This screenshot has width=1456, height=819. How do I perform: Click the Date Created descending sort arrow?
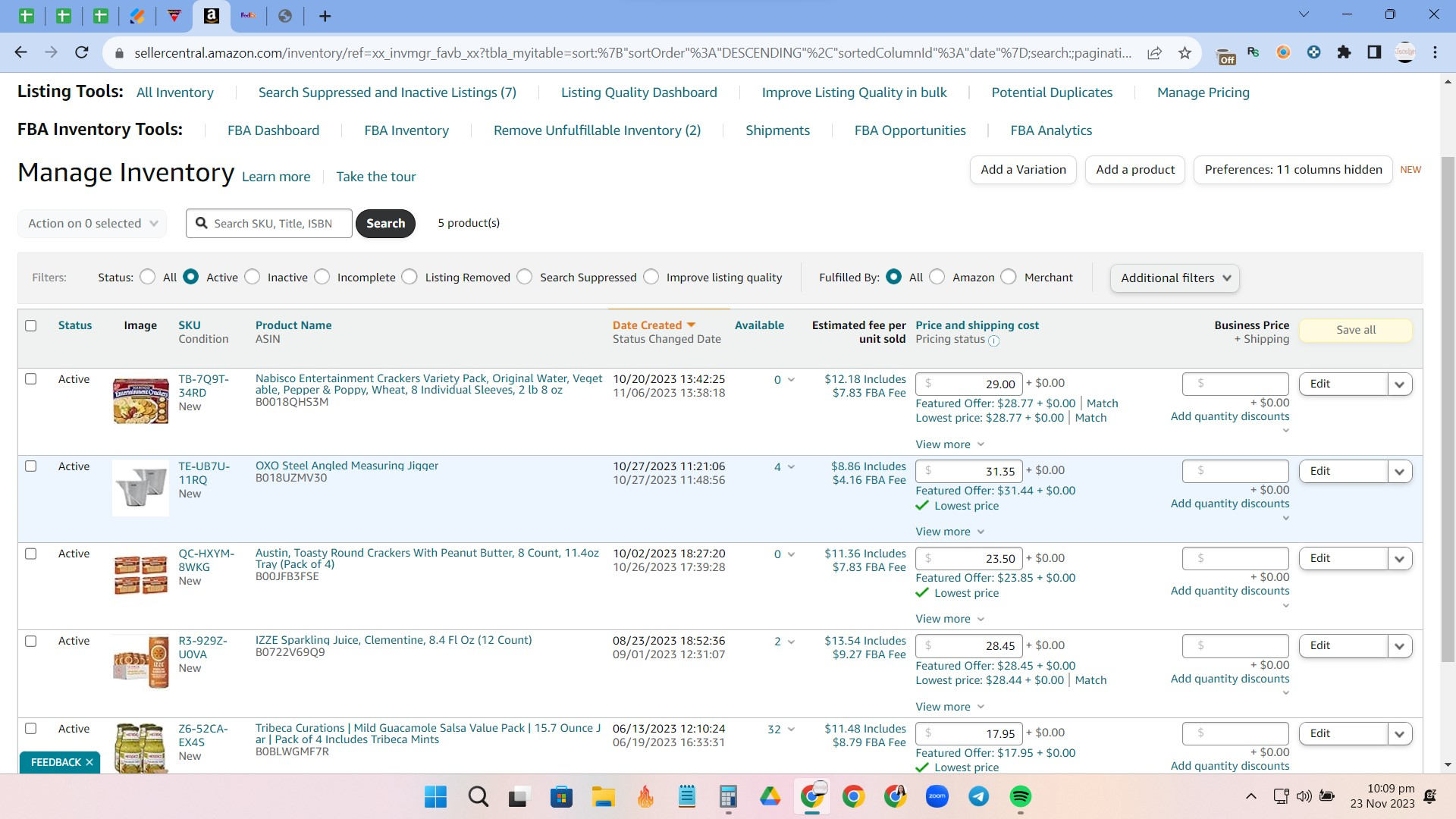coord(691,325)
